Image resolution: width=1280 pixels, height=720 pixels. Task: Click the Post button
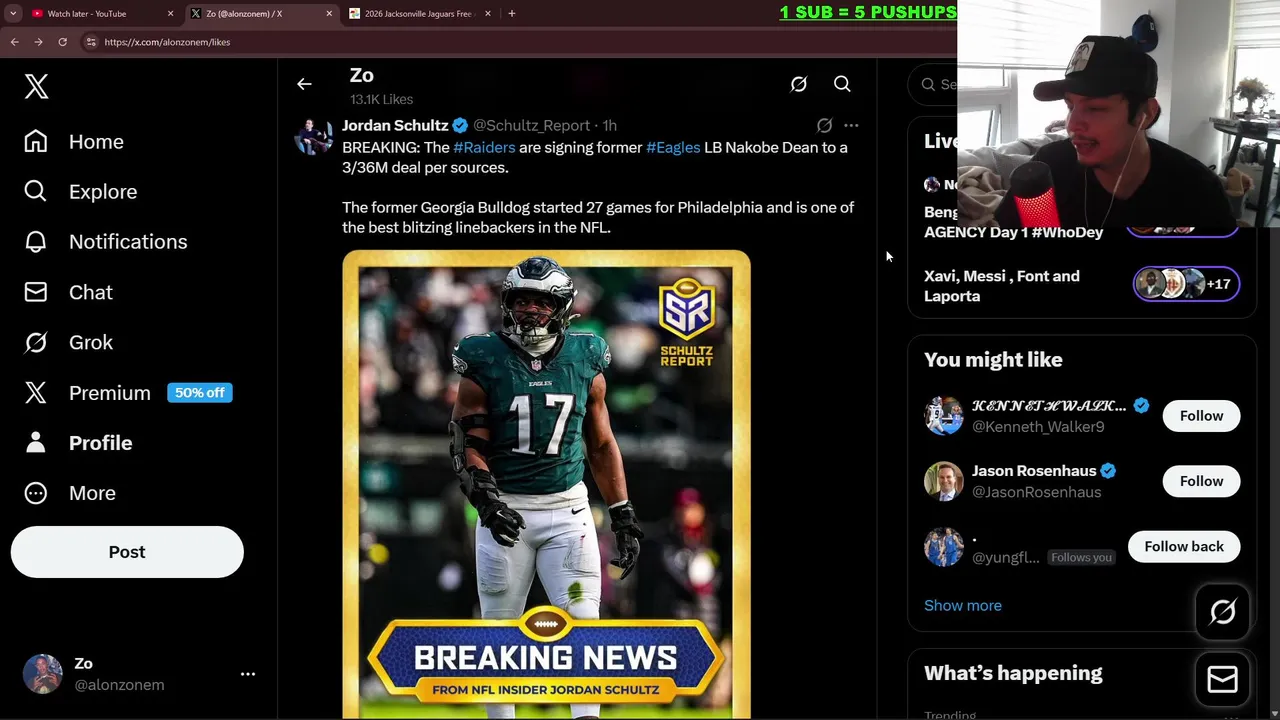coord(127,552)
